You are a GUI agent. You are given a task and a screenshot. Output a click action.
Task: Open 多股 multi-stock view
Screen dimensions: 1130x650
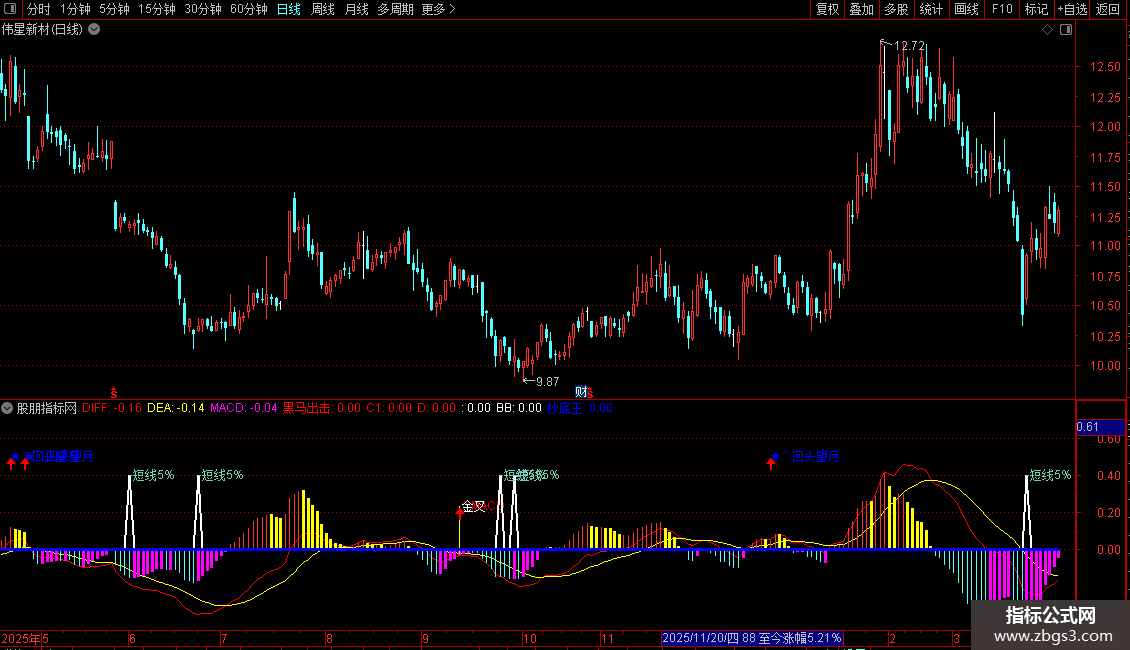897,9
